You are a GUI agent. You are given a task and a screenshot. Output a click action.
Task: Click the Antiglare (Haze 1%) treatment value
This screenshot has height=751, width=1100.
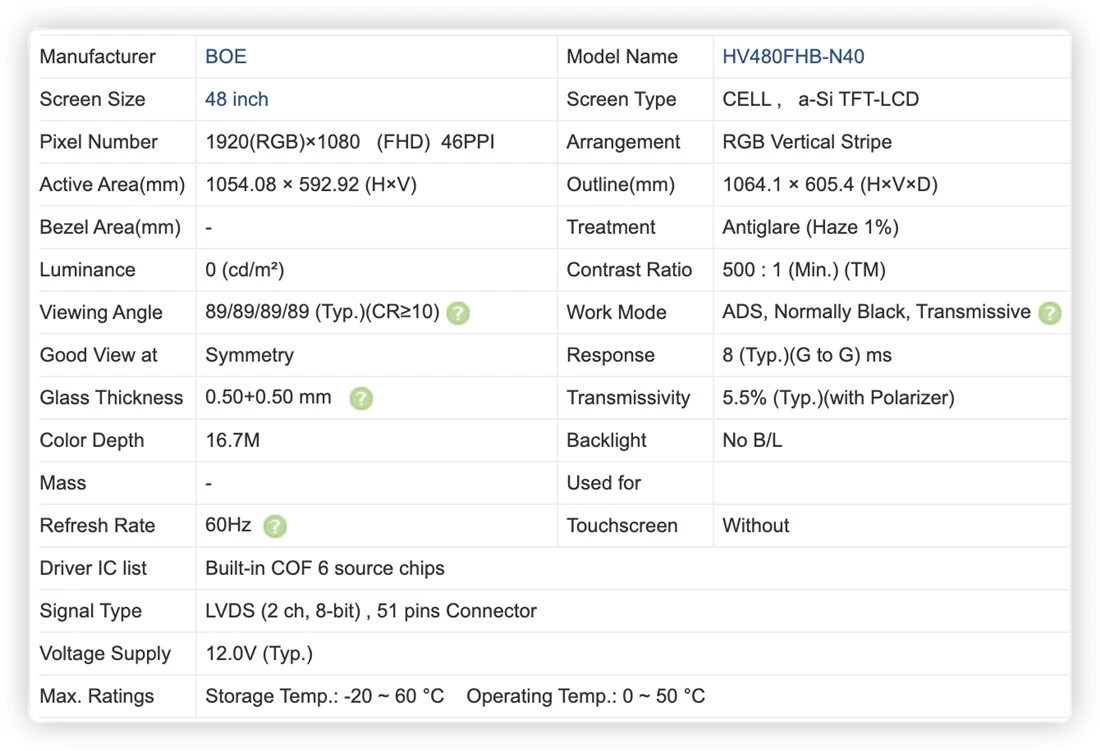[x=810, y=227]
